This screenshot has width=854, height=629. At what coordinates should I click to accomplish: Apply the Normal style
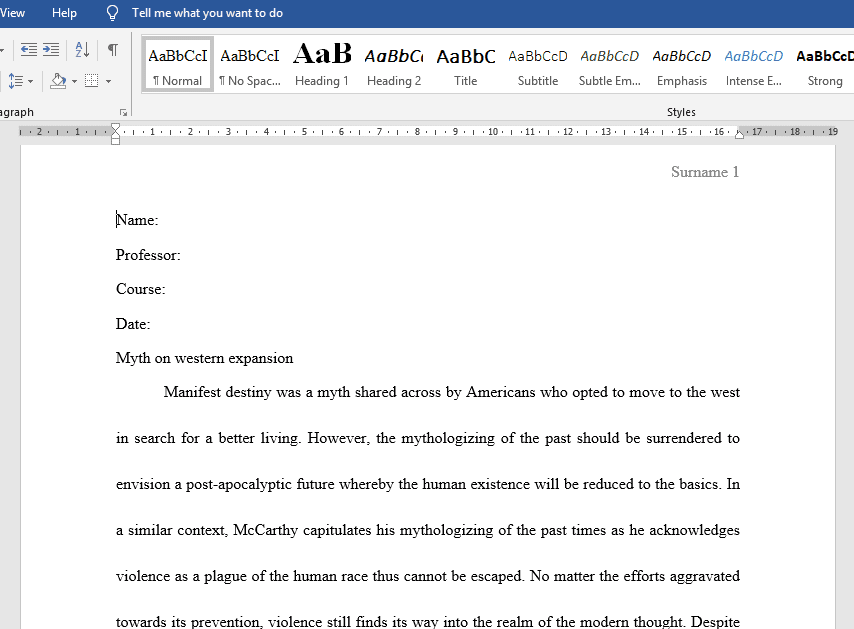[177, 65]
